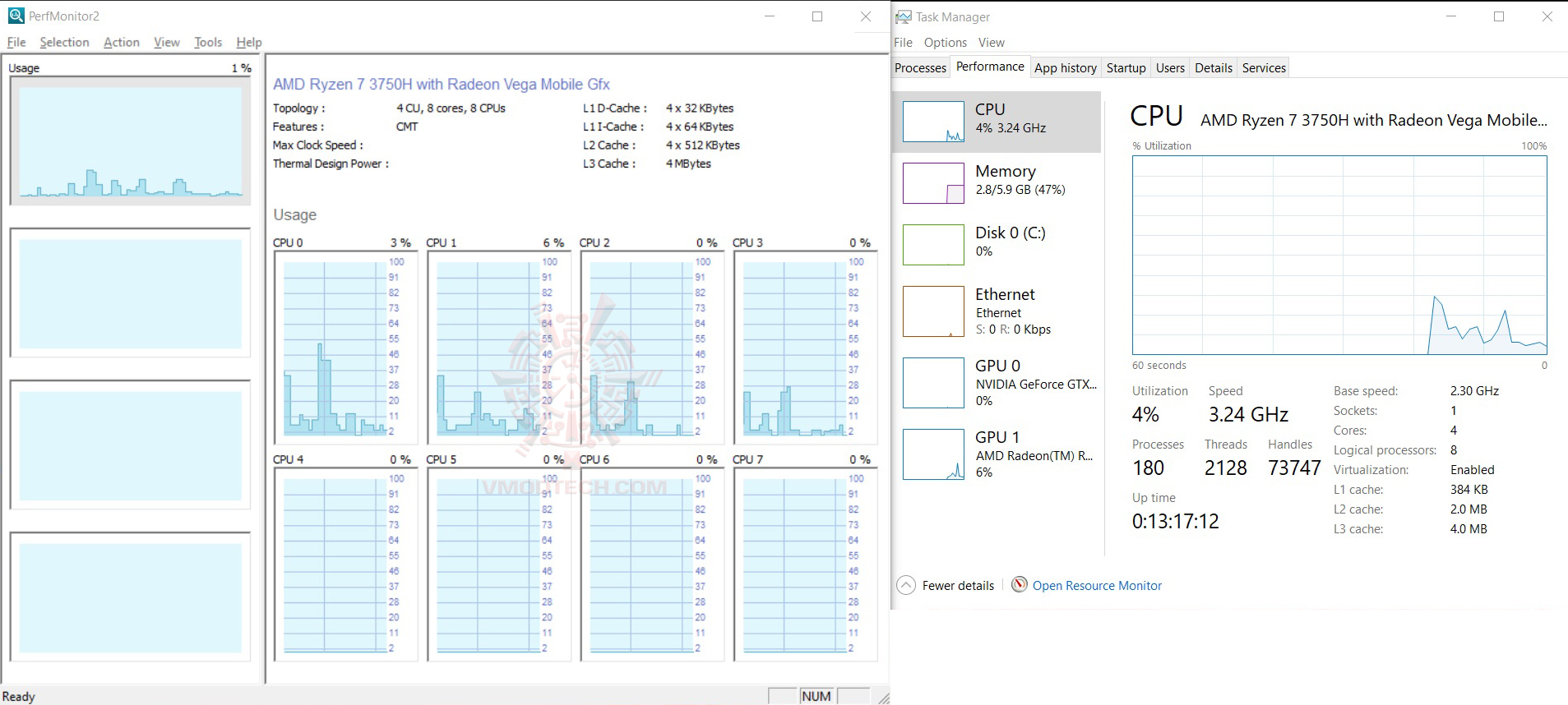Click the '2.30 GHz' base speed value
This screenshot has width=1568, height=705.
(1474, 391)
